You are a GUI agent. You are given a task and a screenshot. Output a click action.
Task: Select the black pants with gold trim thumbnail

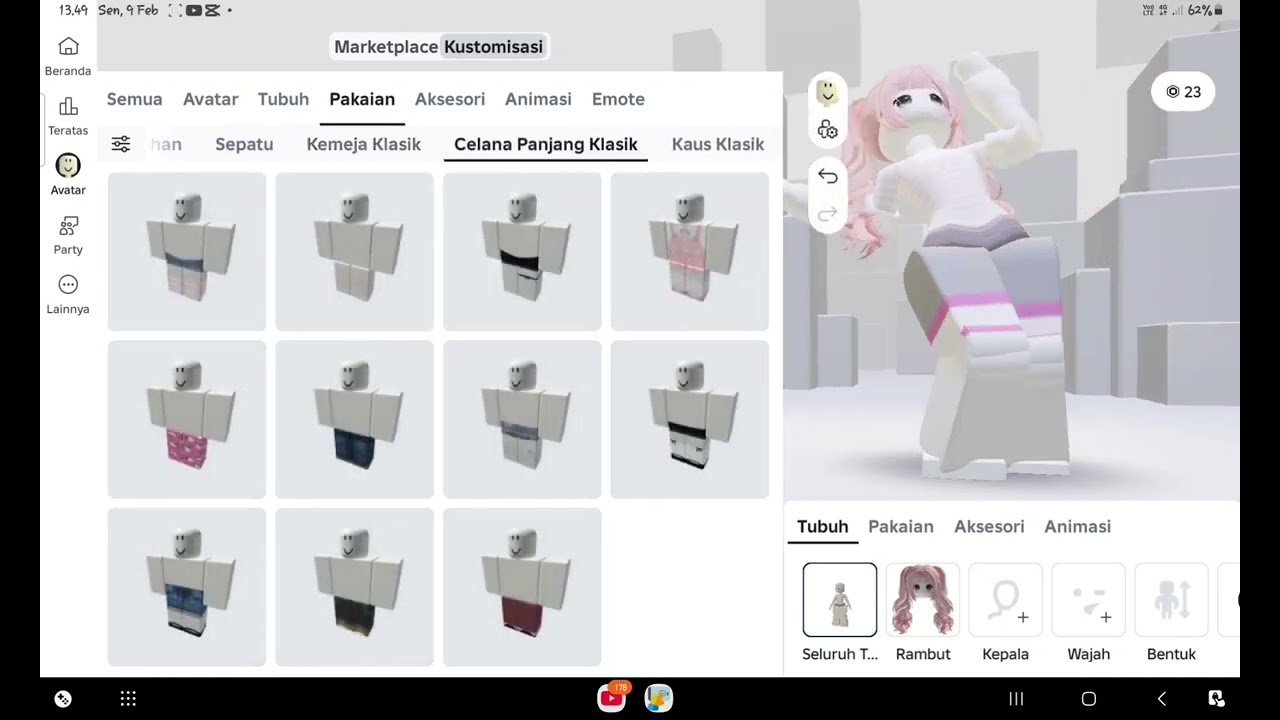(355, 587)
